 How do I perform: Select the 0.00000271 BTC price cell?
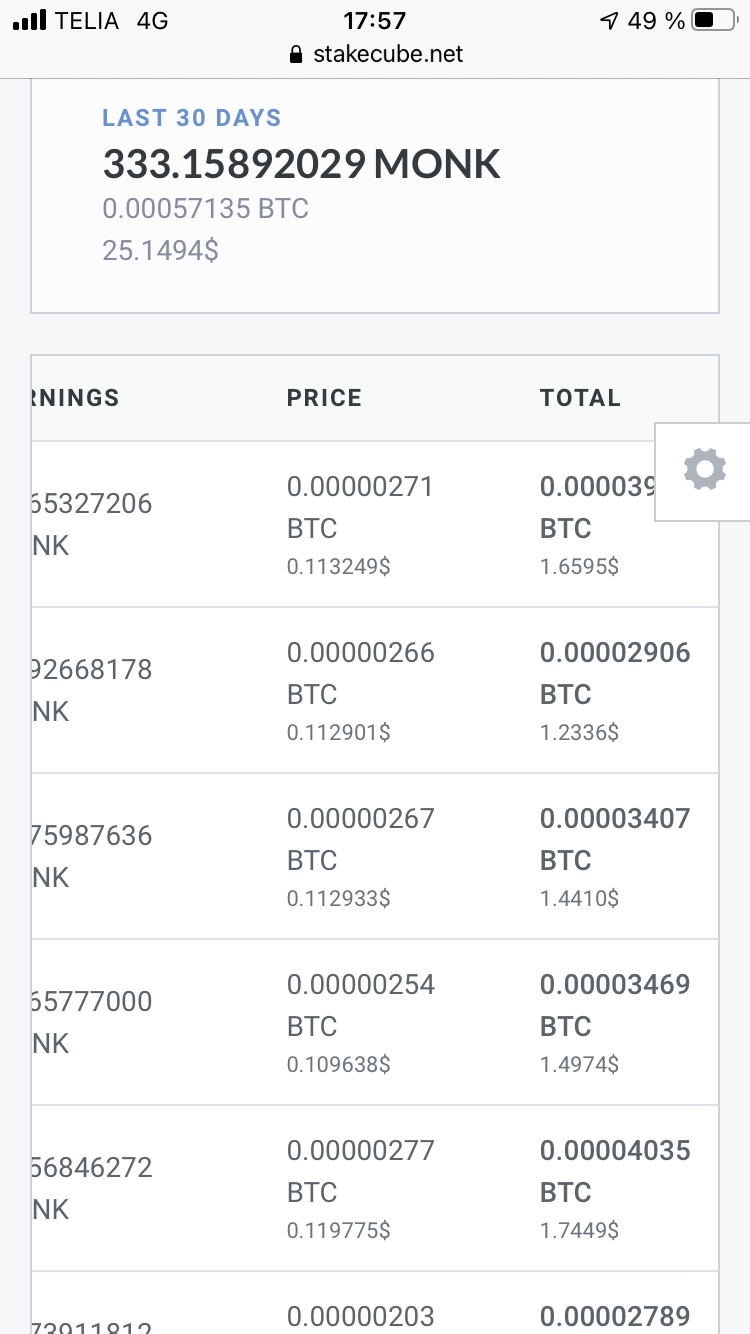[360, 507]
